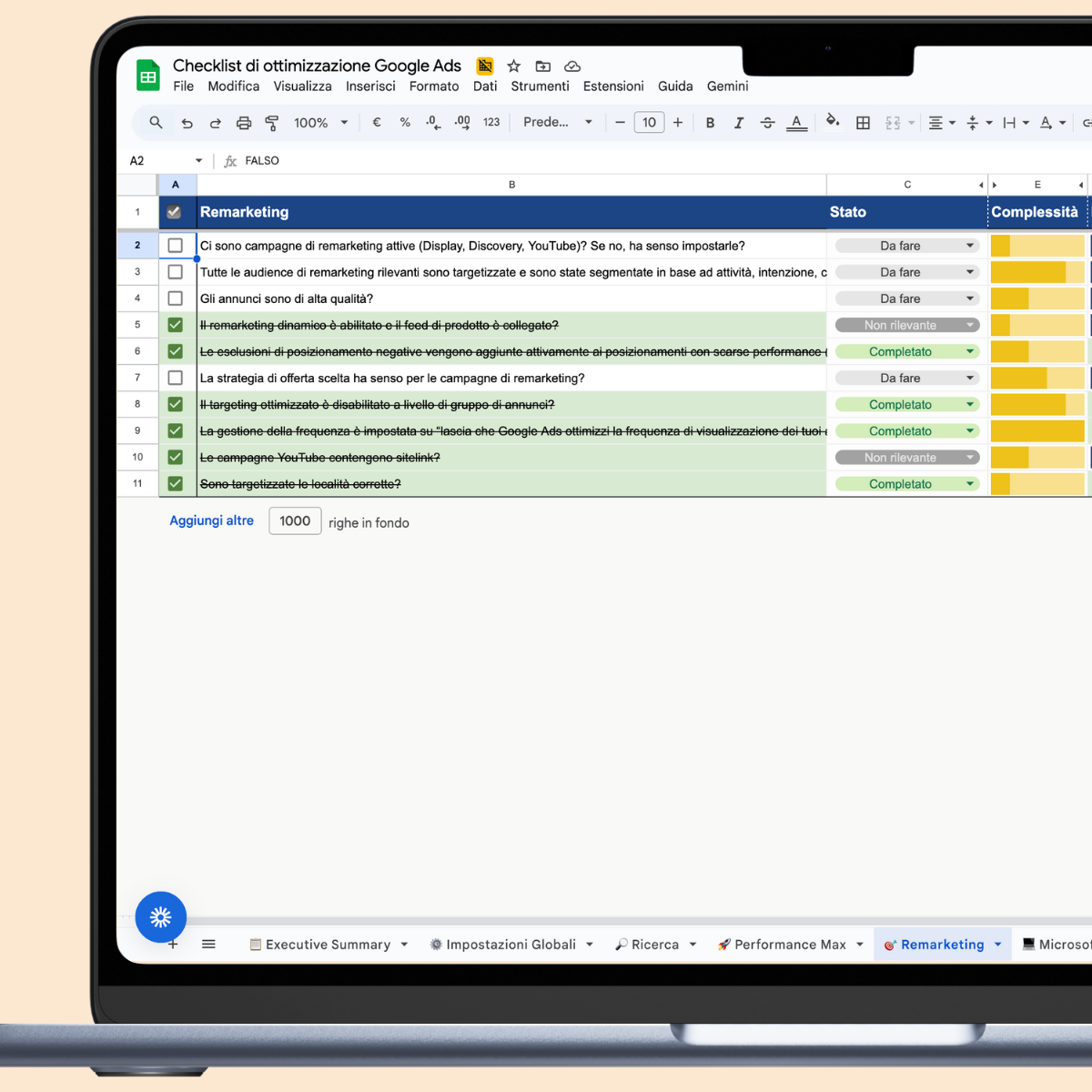Format as currency with euro icon

tap(377, 123)
